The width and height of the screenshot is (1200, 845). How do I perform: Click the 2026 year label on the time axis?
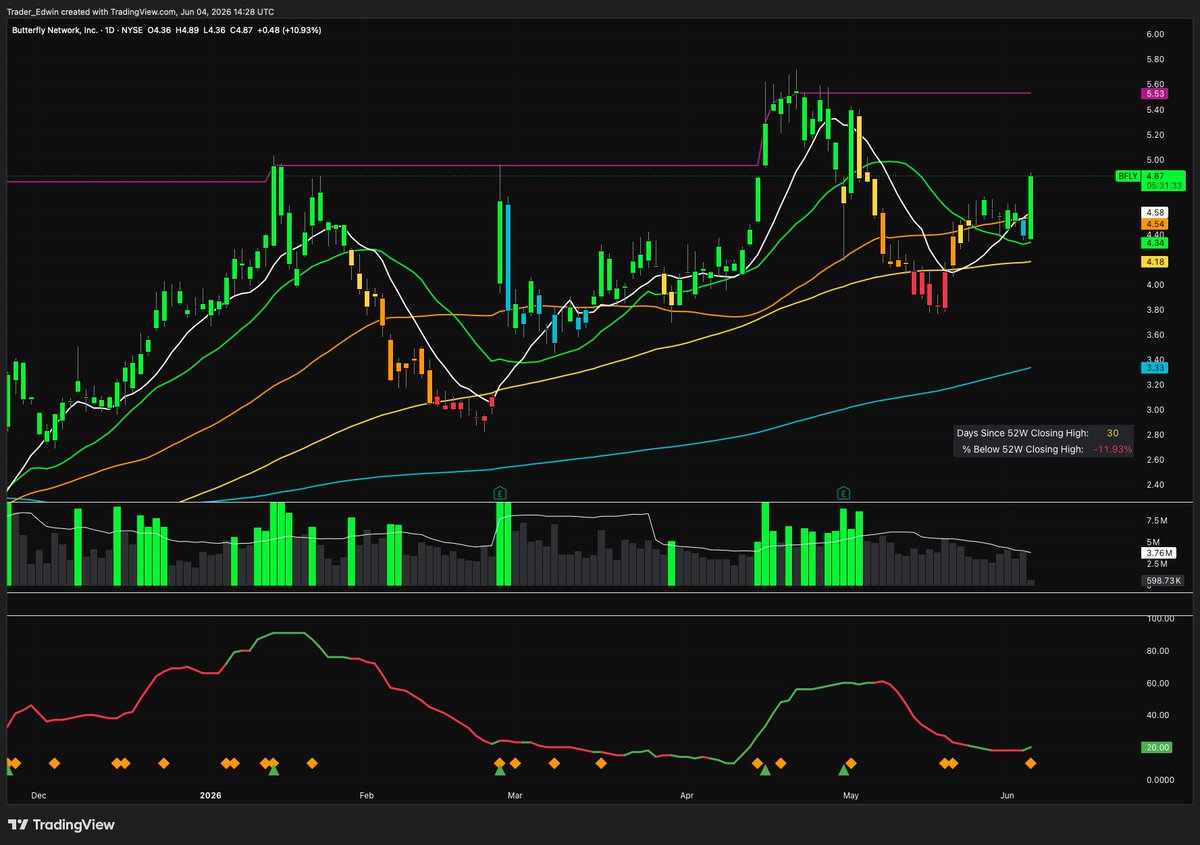210,796
